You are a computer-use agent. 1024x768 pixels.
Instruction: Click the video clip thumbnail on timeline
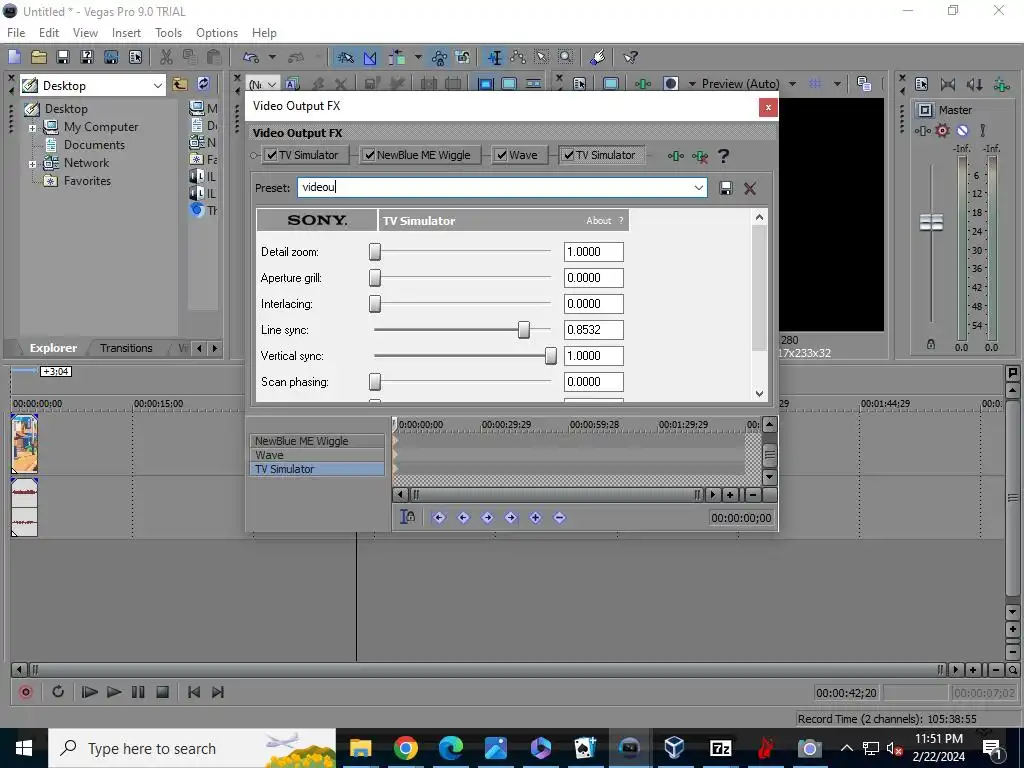click(24, 443)
